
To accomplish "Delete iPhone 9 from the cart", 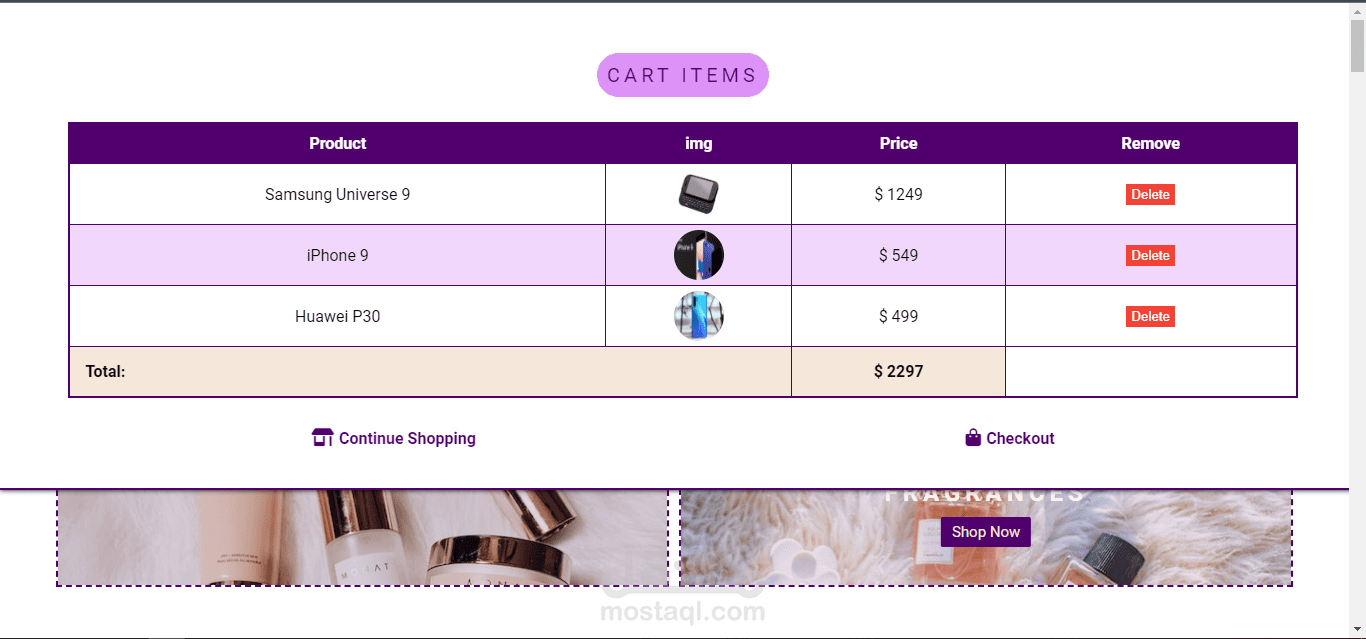I will (1150, 256).
